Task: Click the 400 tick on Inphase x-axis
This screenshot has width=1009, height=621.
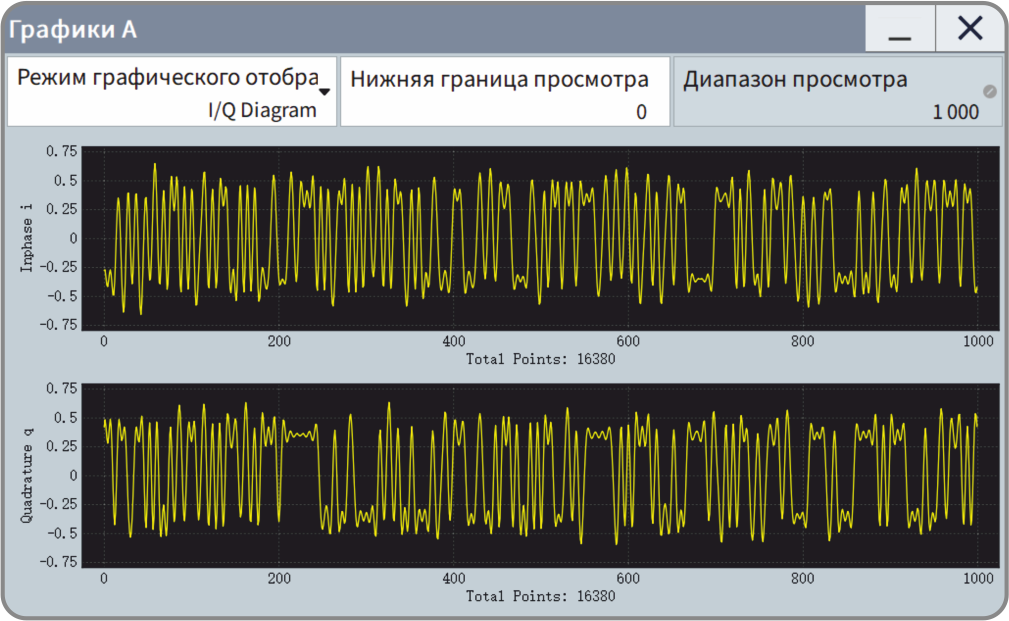Action: [454, 341]
